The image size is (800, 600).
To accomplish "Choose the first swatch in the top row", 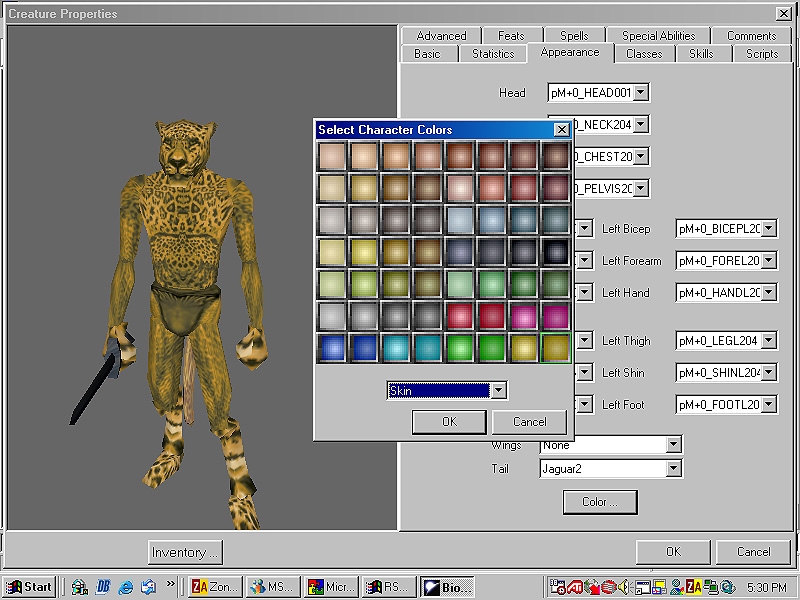I will click(x=332, y=156).
